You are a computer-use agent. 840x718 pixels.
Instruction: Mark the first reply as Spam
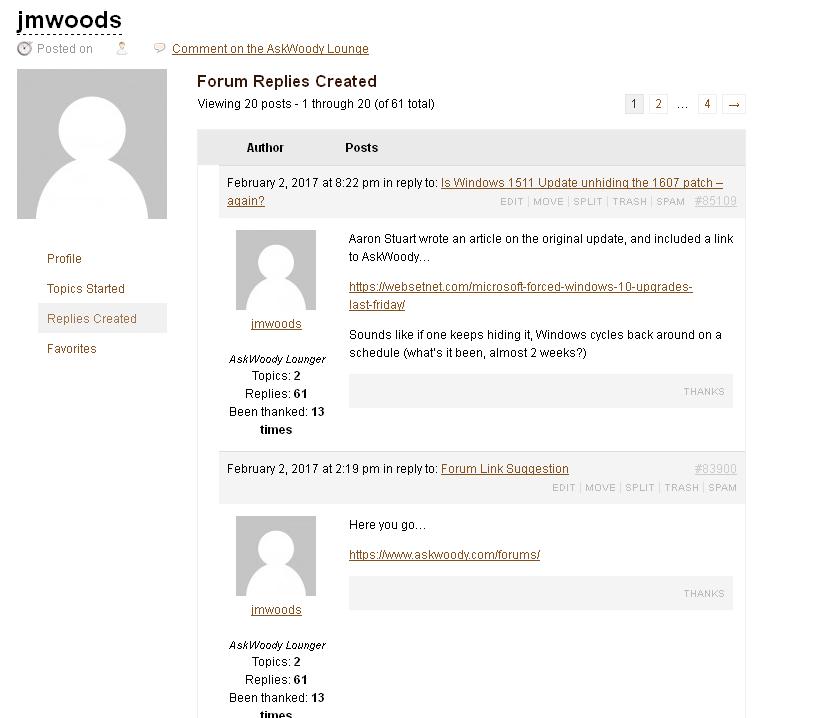click(x=670, y=202)
